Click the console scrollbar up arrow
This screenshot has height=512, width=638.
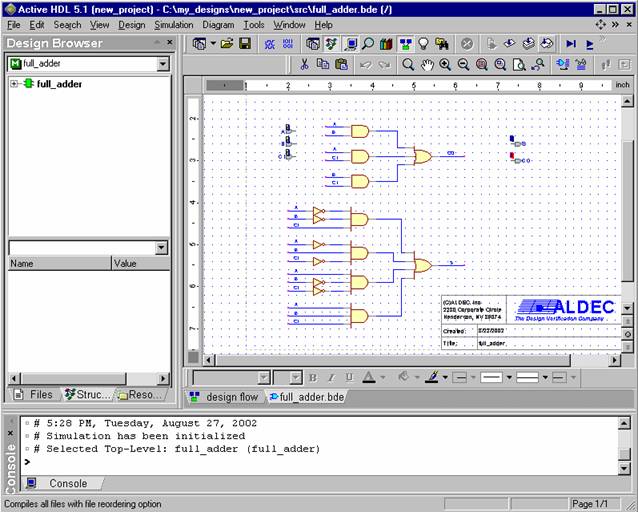[x=624, y=423]
